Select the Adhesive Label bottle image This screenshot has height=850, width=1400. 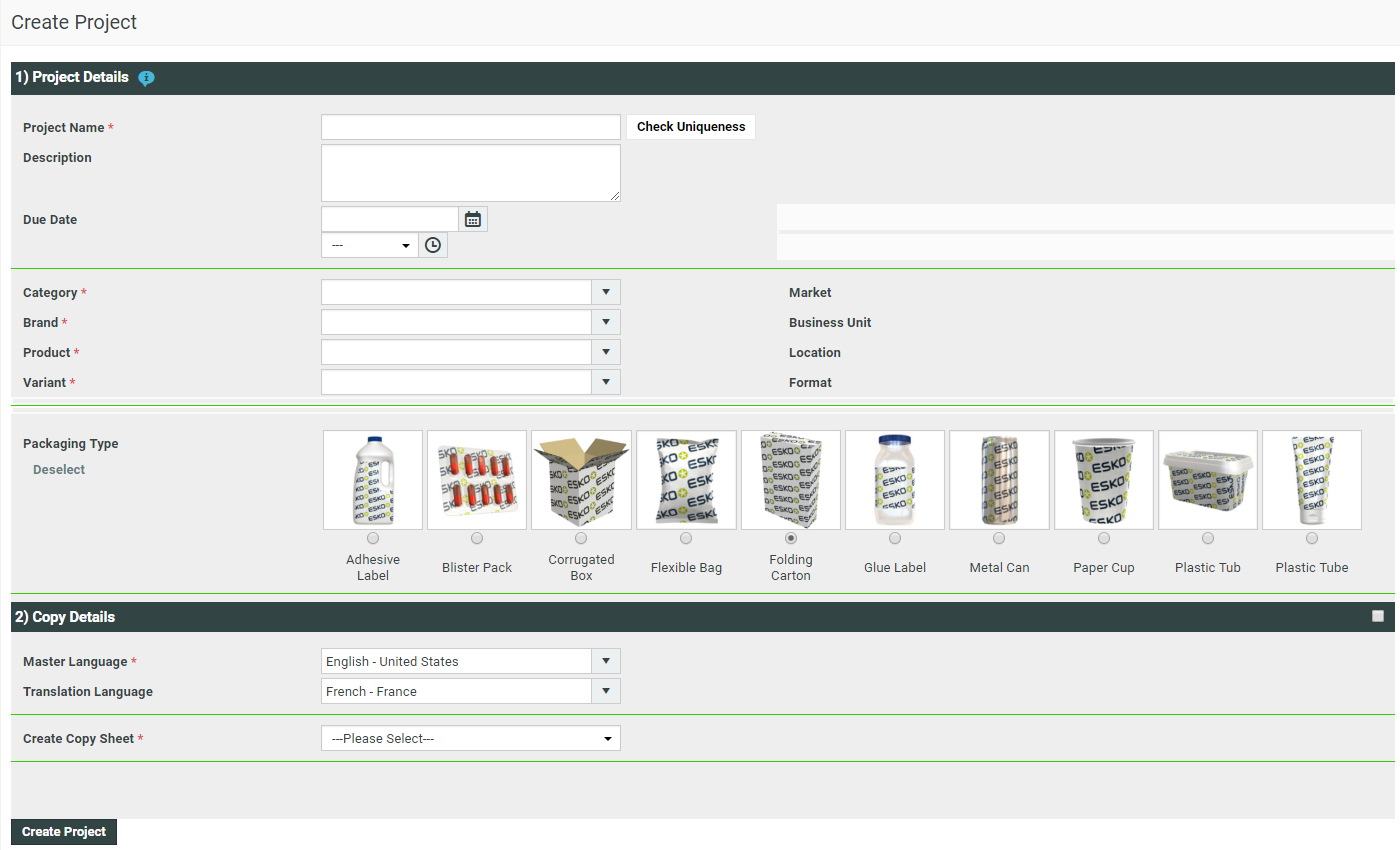(373, 480)
